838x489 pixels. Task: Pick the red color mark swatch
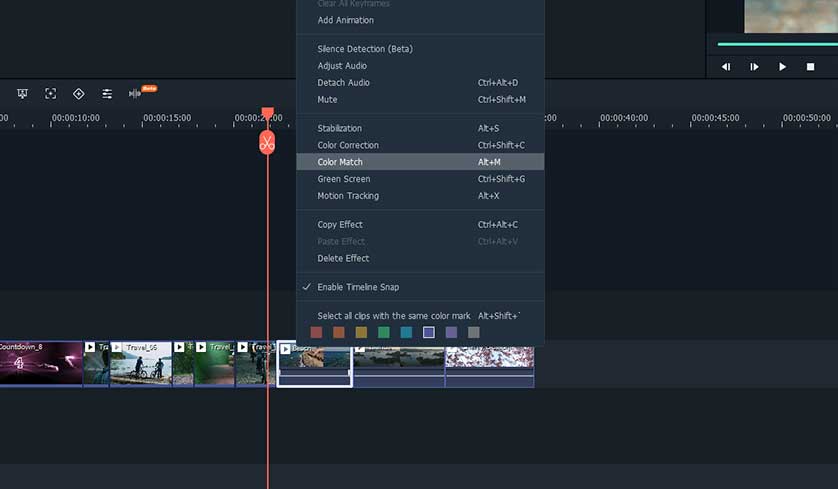(x=316, y=332)
